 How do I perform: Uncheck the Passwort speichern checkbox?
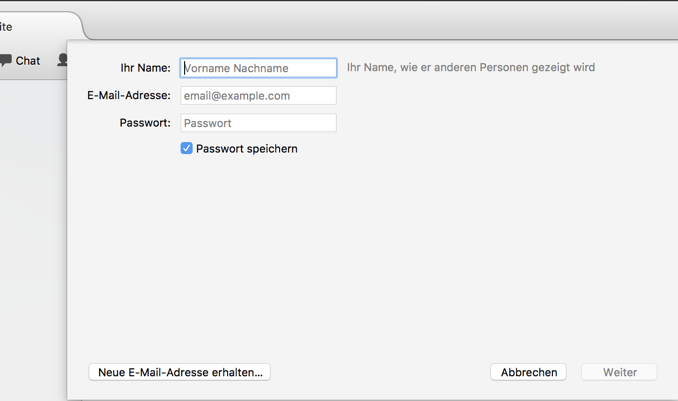186,148
